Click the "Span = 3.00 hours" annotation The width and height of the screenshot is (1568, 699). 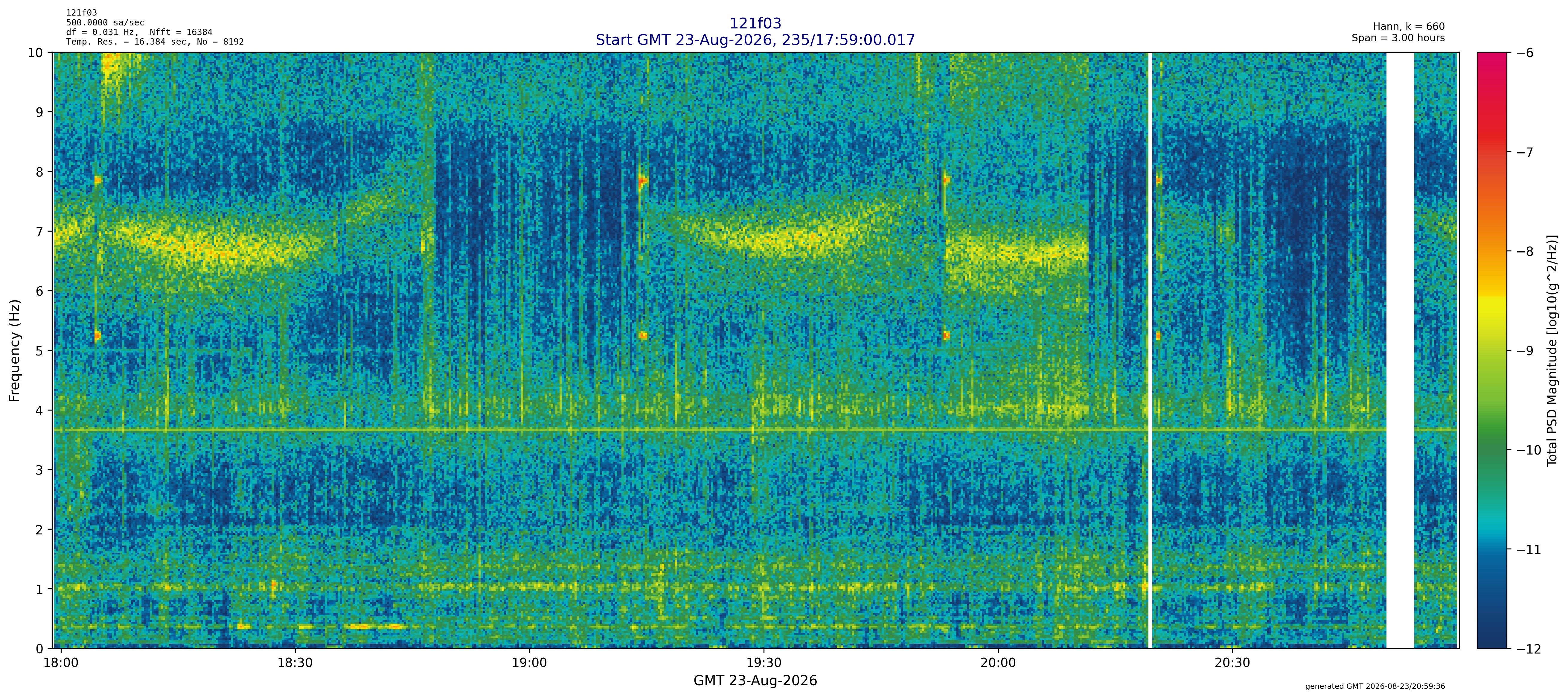(1398, 38)
